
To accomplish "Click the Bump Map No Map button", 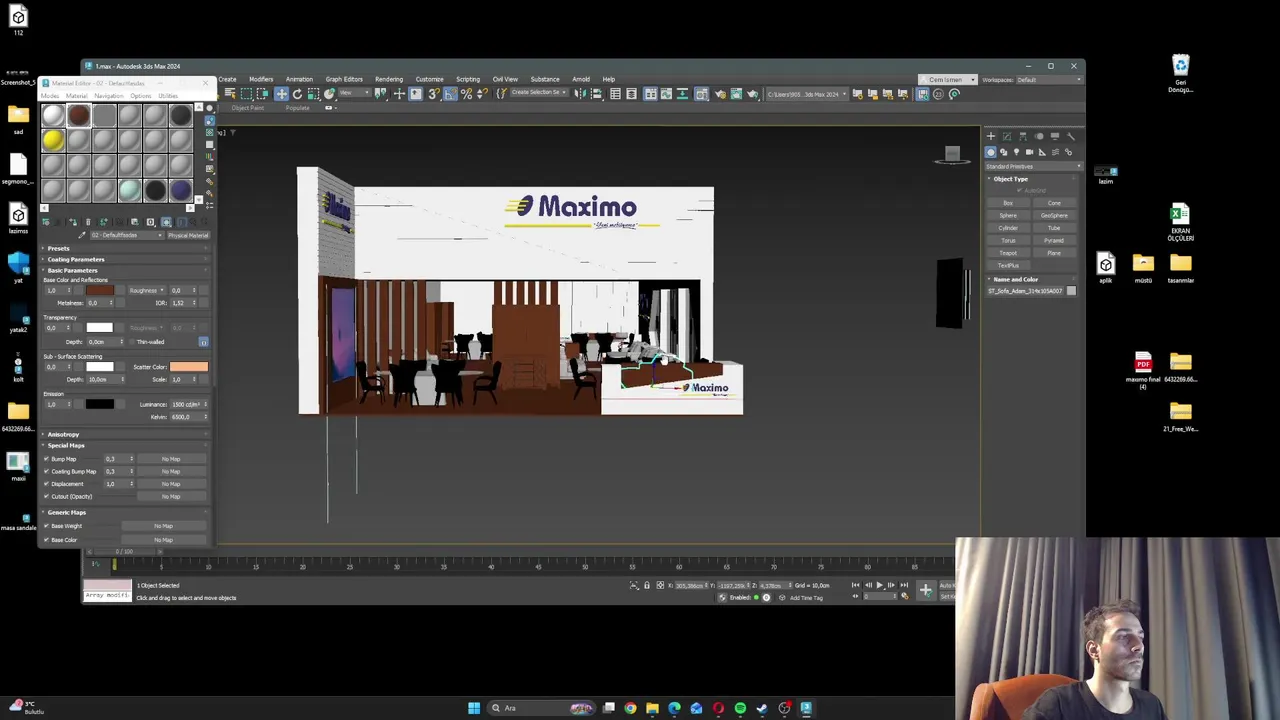I will [171, 459].
